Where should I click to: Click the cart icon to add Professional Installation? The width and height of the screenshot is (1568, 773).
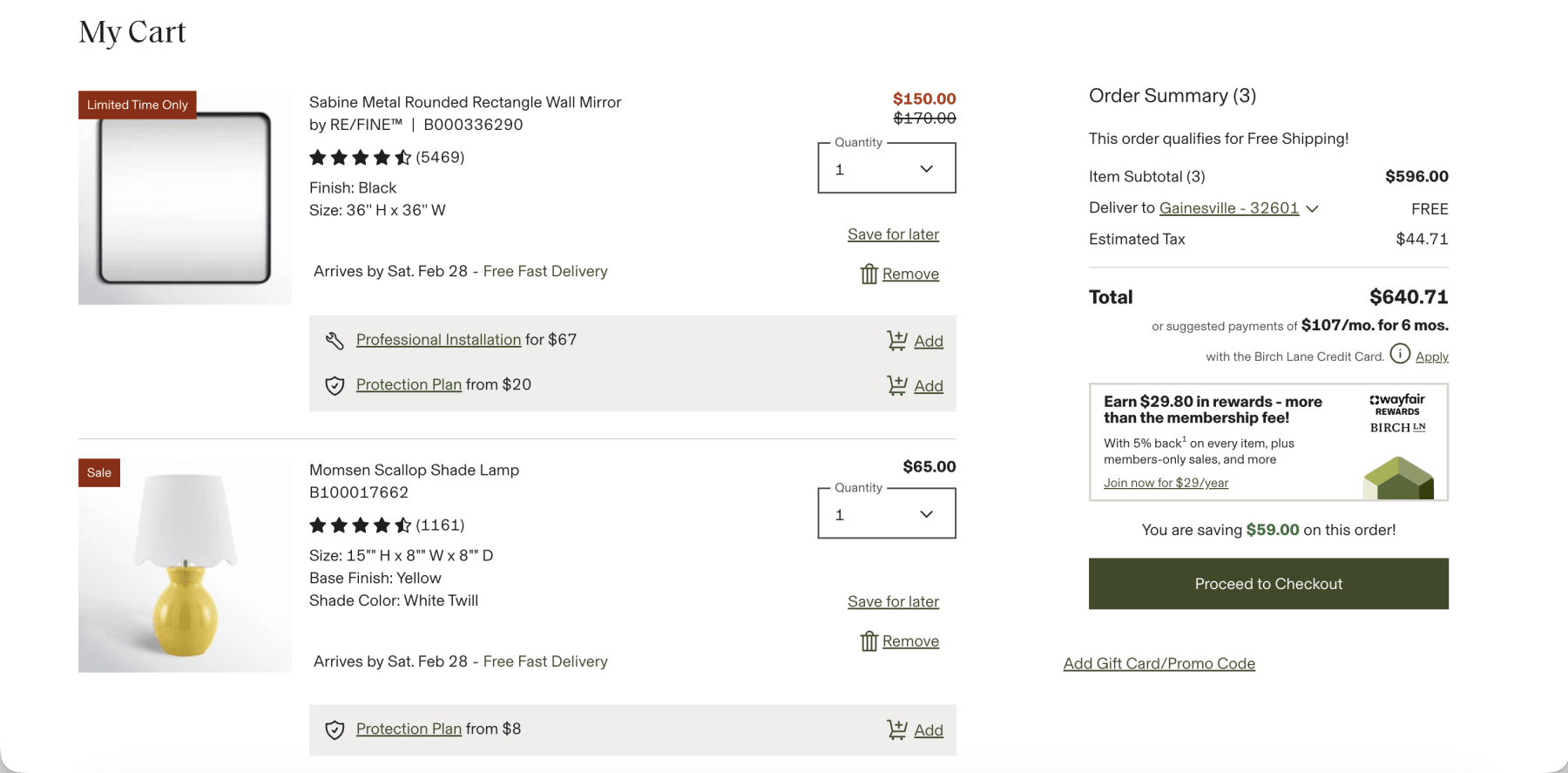point(896,341)
